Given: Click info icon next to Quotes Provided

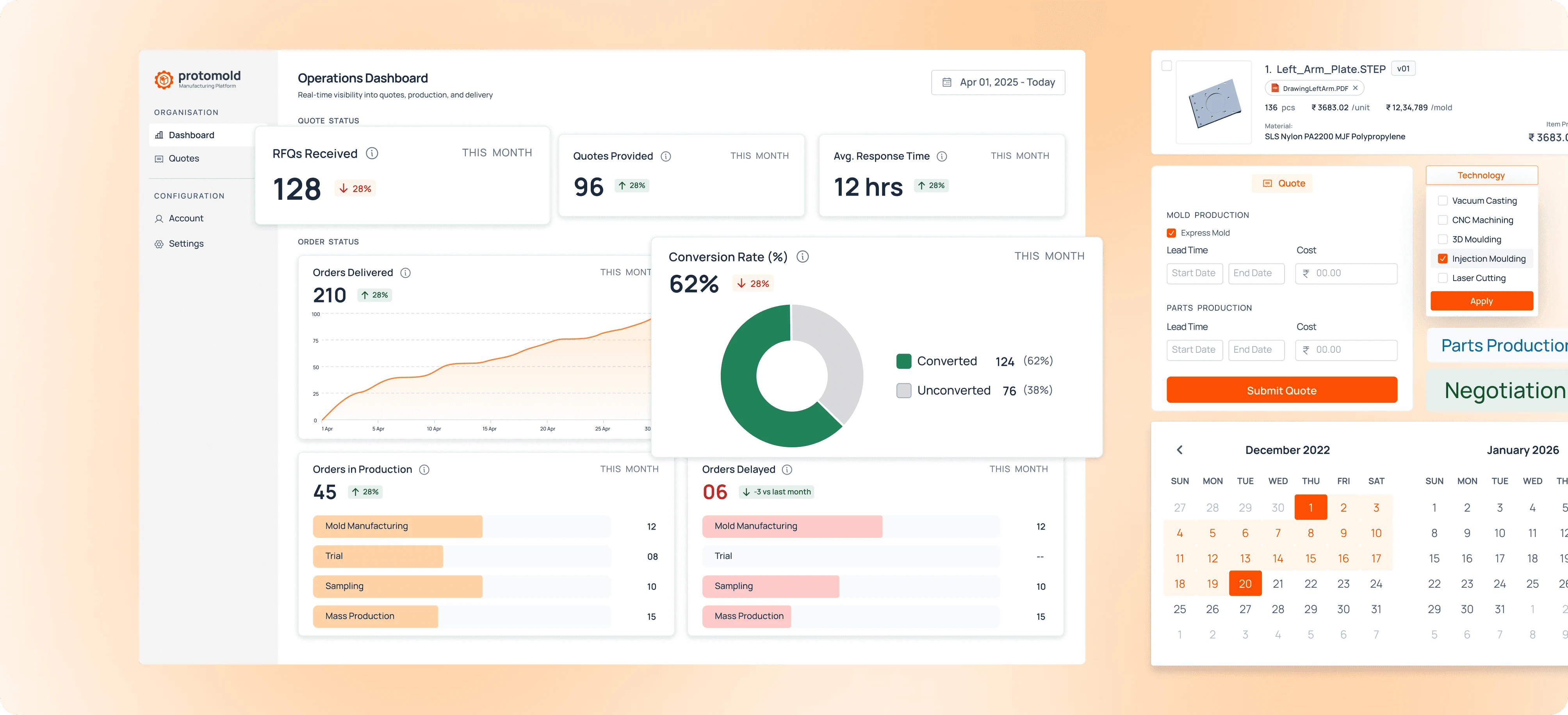Looking at the screenshot, I should point(666,157).
